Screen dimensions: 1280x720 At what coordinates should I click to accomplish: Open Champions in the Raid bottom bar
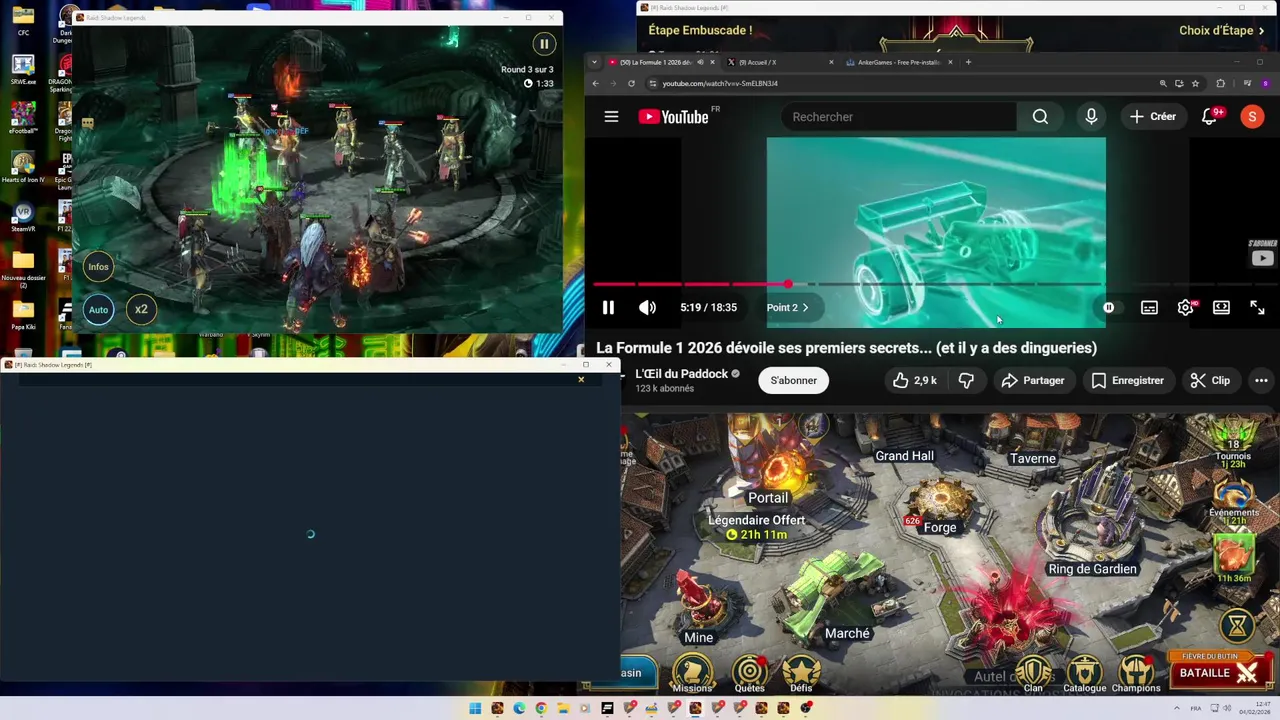click(1136, 674)
